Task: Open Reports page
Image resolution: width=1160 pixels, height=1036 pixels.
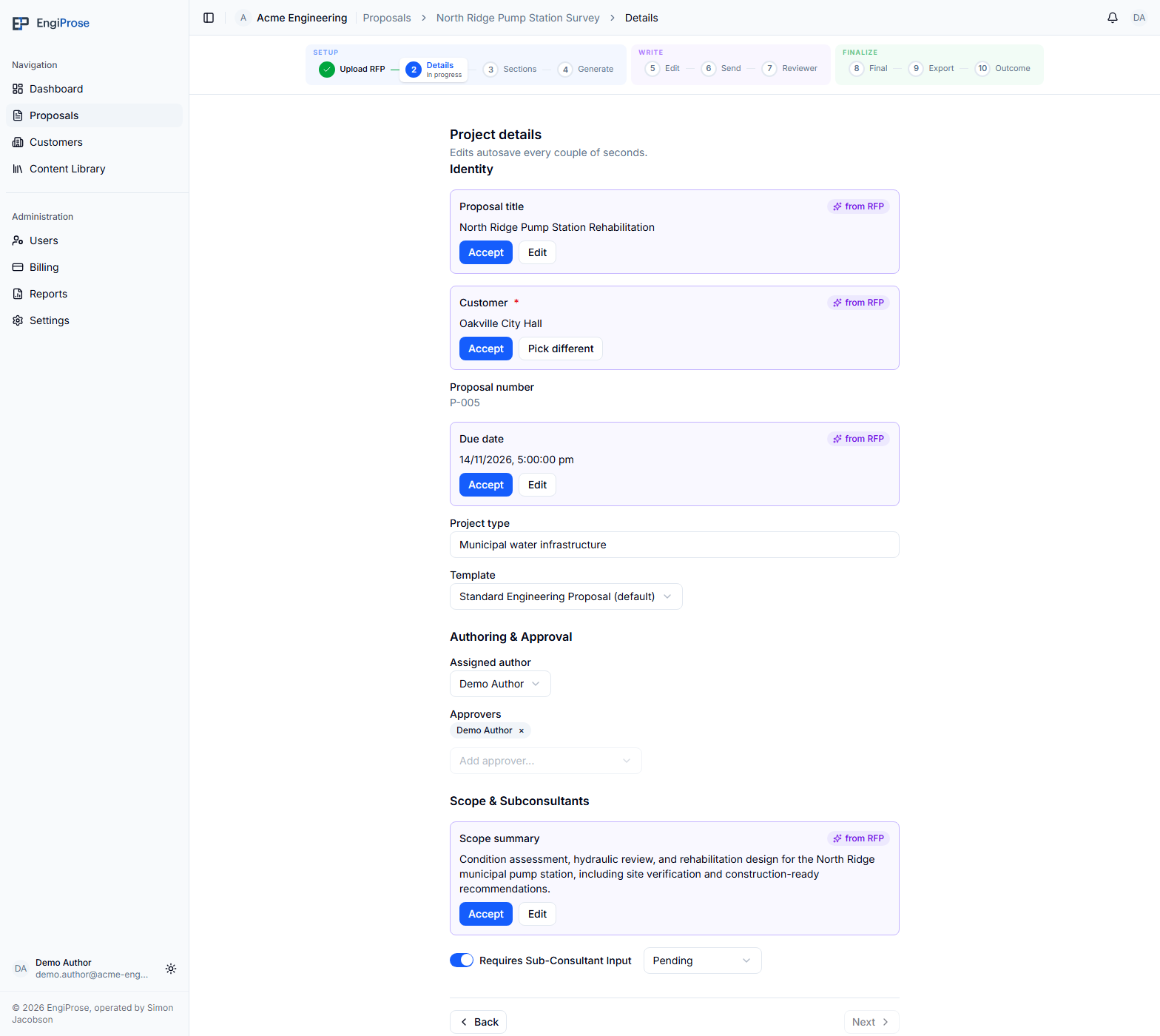Action: click(94, 294)
